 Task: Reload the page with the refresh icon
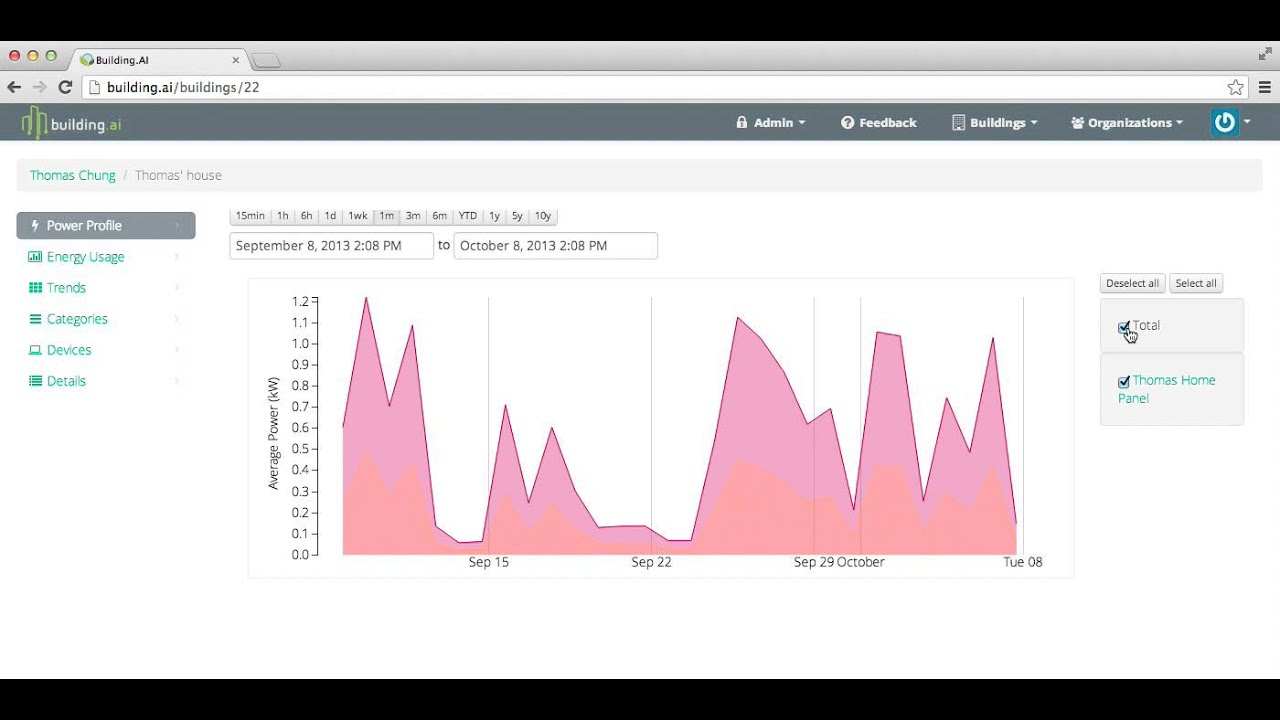[x=65, y=87]
